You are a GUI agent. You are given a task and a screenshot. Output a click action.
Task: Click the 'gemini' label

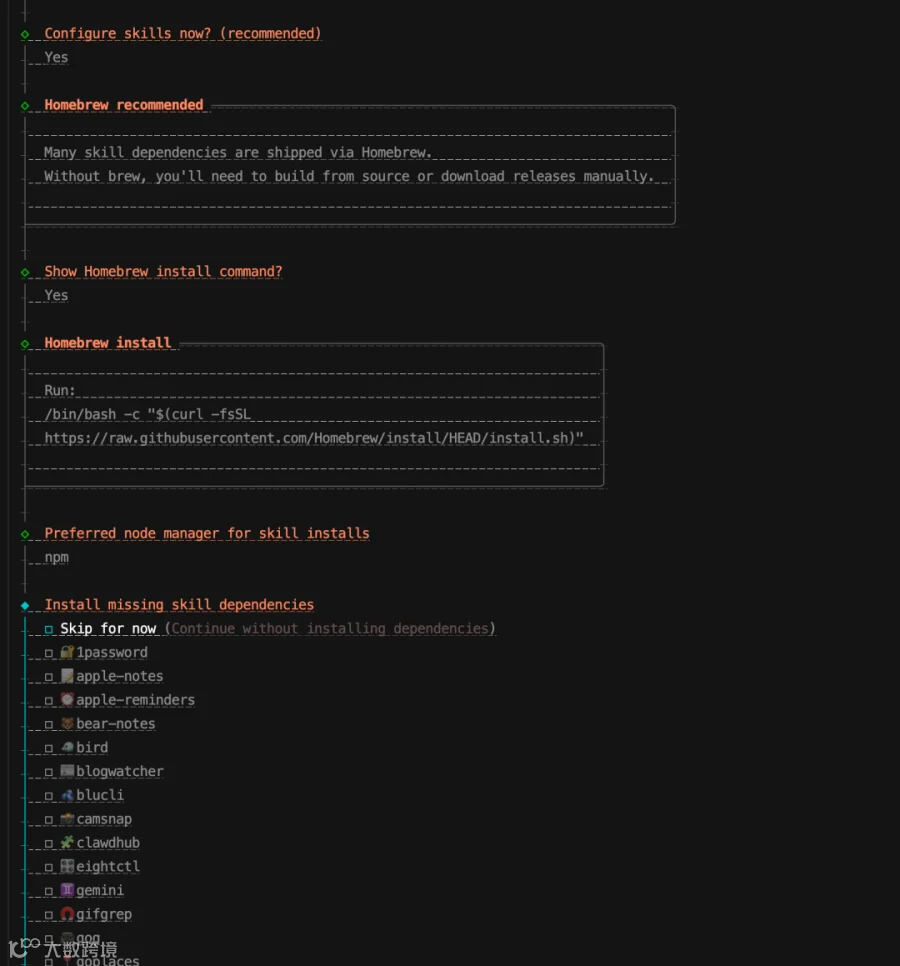click(100, 891)
